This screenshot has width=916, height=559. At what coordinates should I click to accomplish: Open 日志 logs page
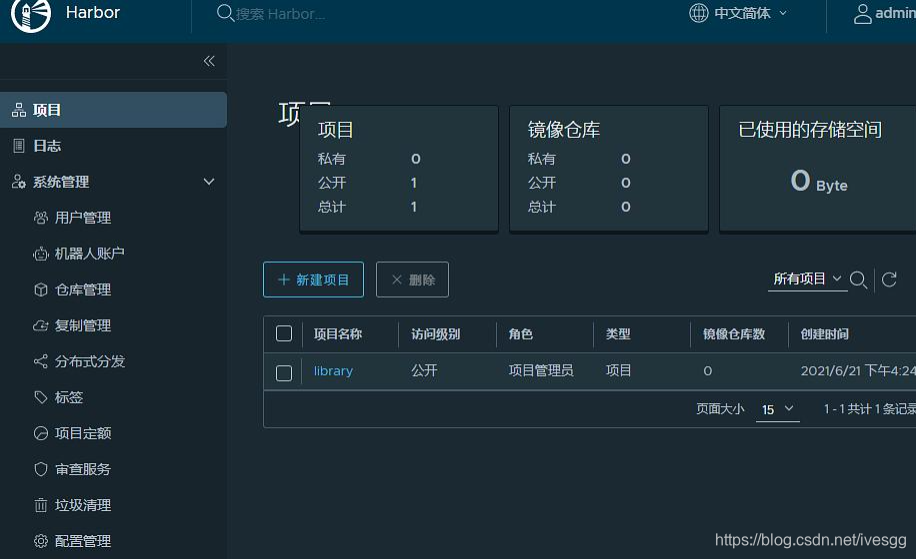(47, 146)
